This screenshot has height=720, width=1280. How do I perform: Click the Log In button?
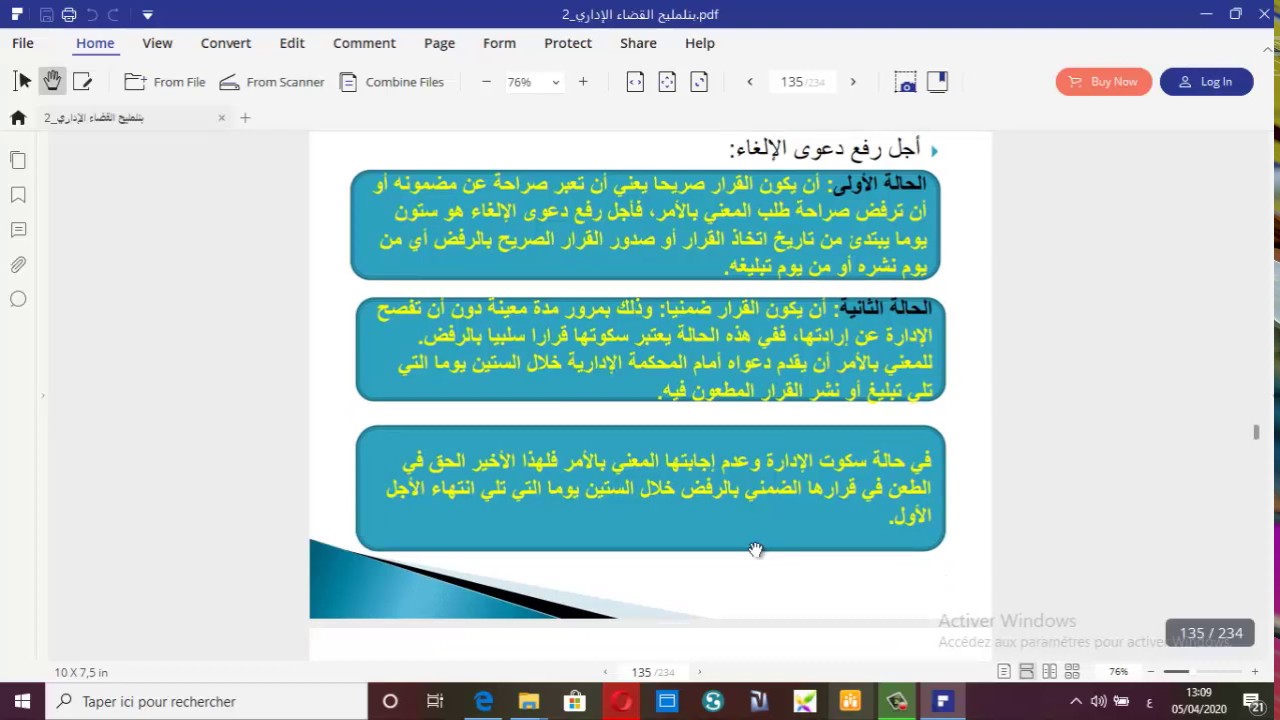tap(1206, 82)
